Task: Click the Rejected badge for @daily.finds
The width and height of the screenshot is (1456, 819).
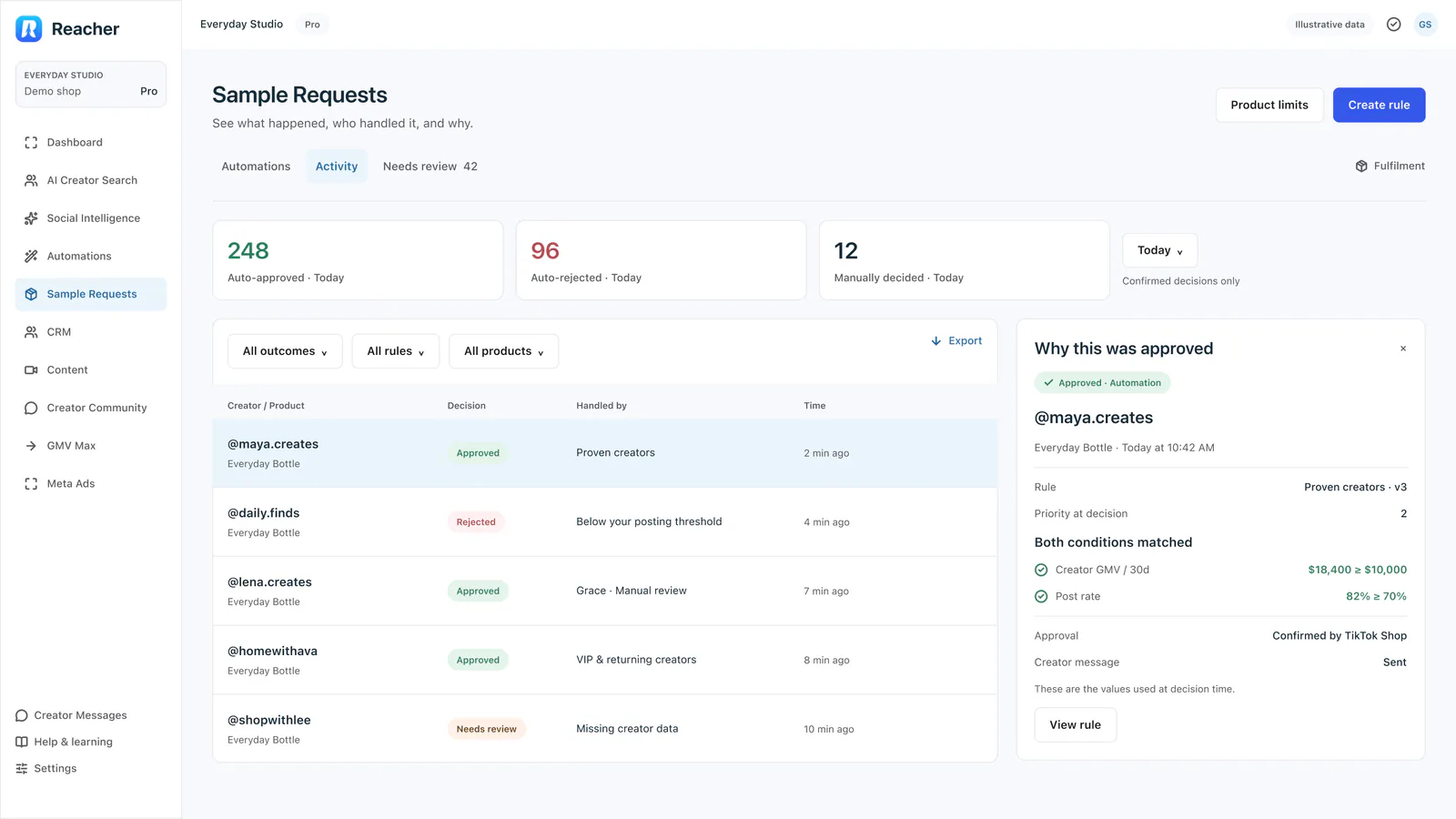Action: pos(476,522)
